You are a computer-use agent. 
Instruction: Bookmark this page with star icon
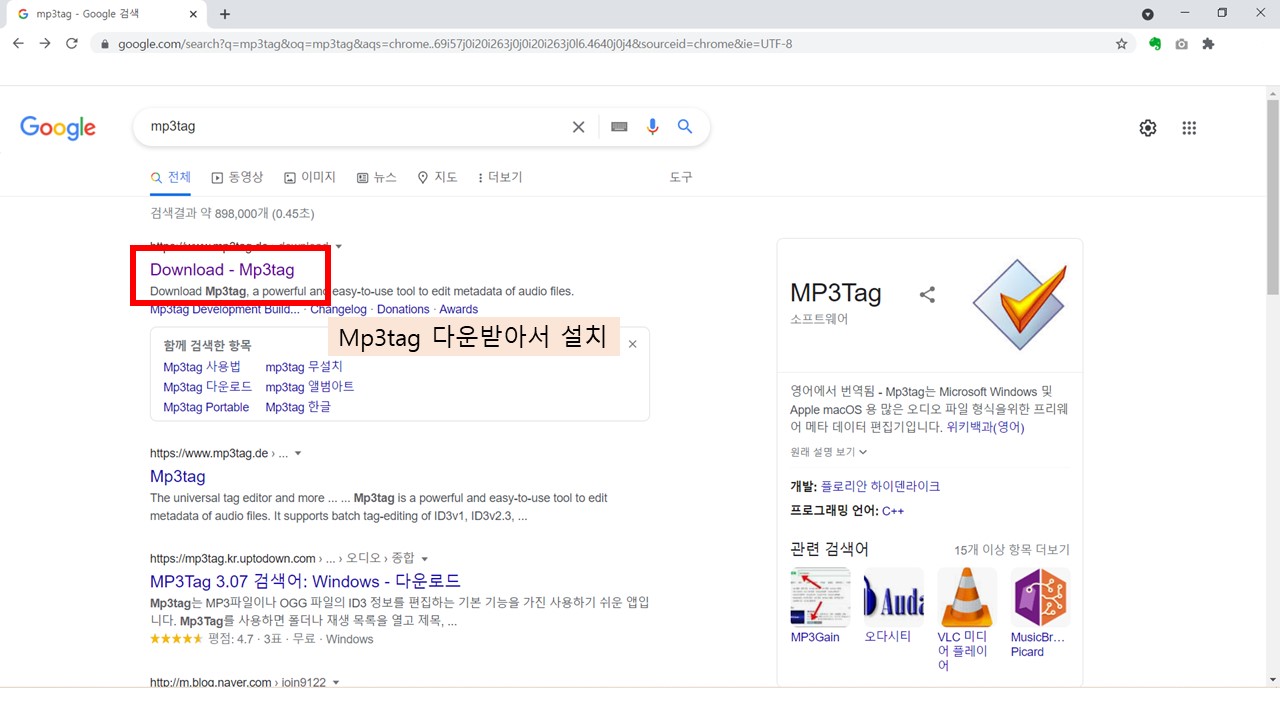pos(1122,44)
